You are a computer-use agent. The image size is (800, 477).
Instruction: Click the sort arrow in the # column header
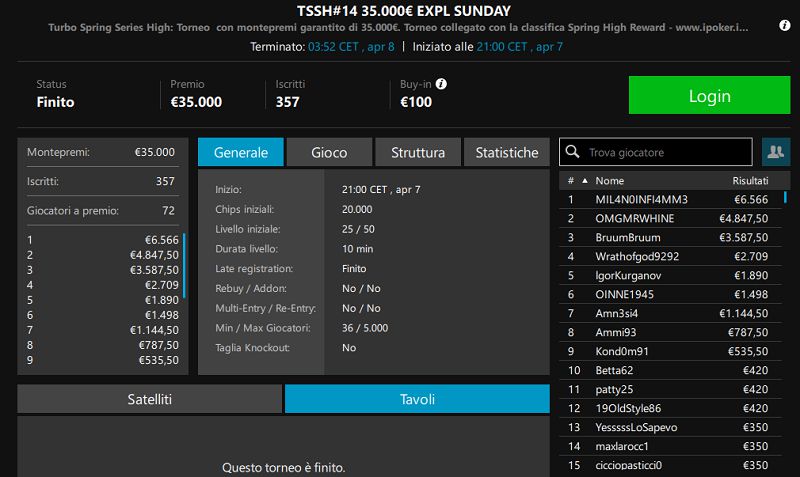pos(583,181)
